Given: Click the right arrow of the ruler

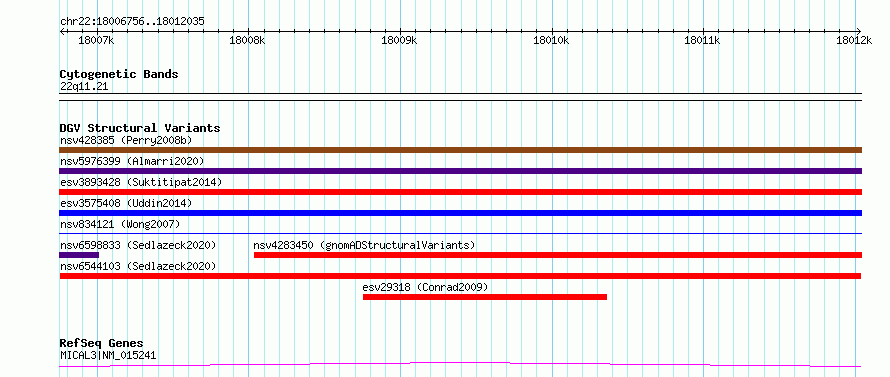Looking at the screenshot, I should click(x=859, y=31).
